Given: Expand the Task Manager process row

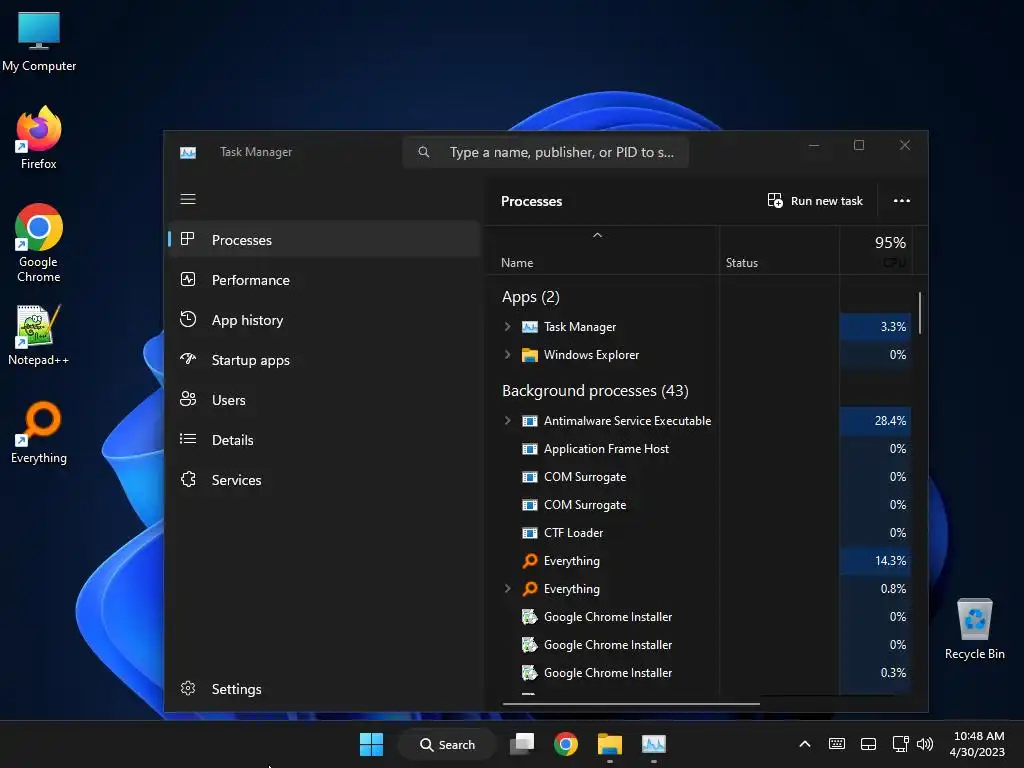Looking at the screenshot, I should [x=507, y=327].
